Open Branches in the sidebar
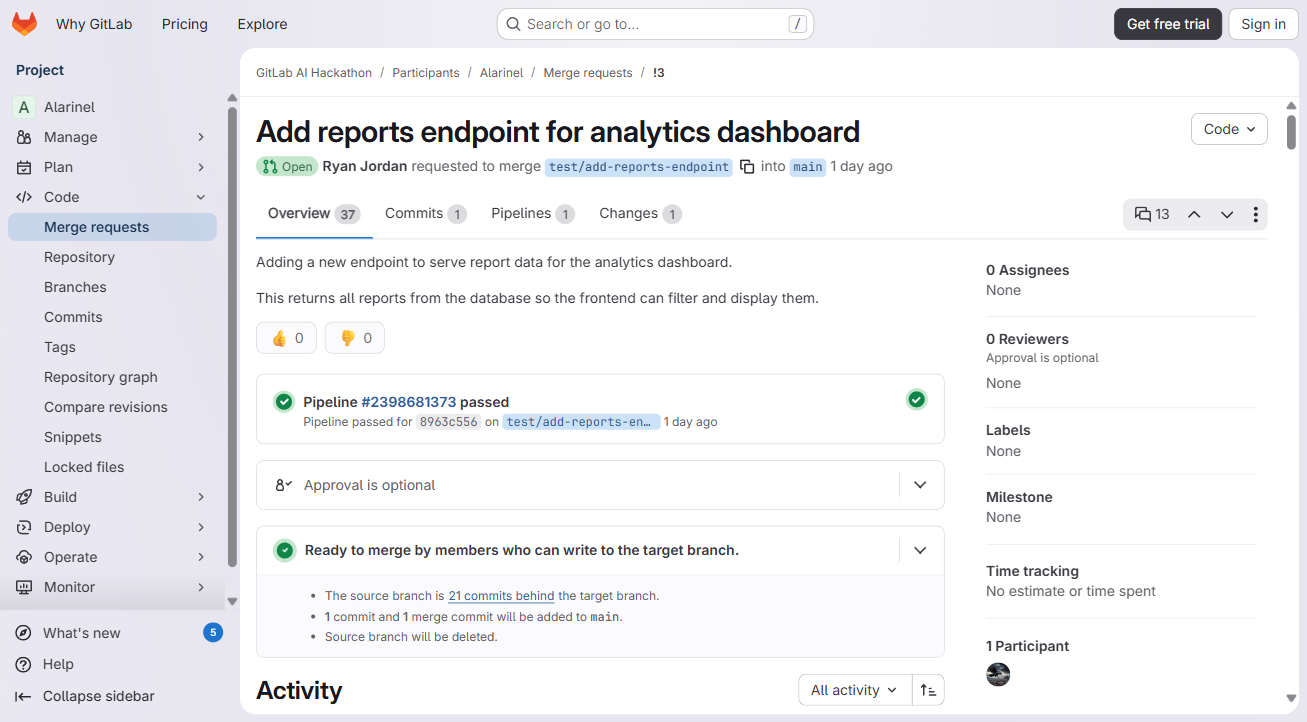 tap(112, 287)
